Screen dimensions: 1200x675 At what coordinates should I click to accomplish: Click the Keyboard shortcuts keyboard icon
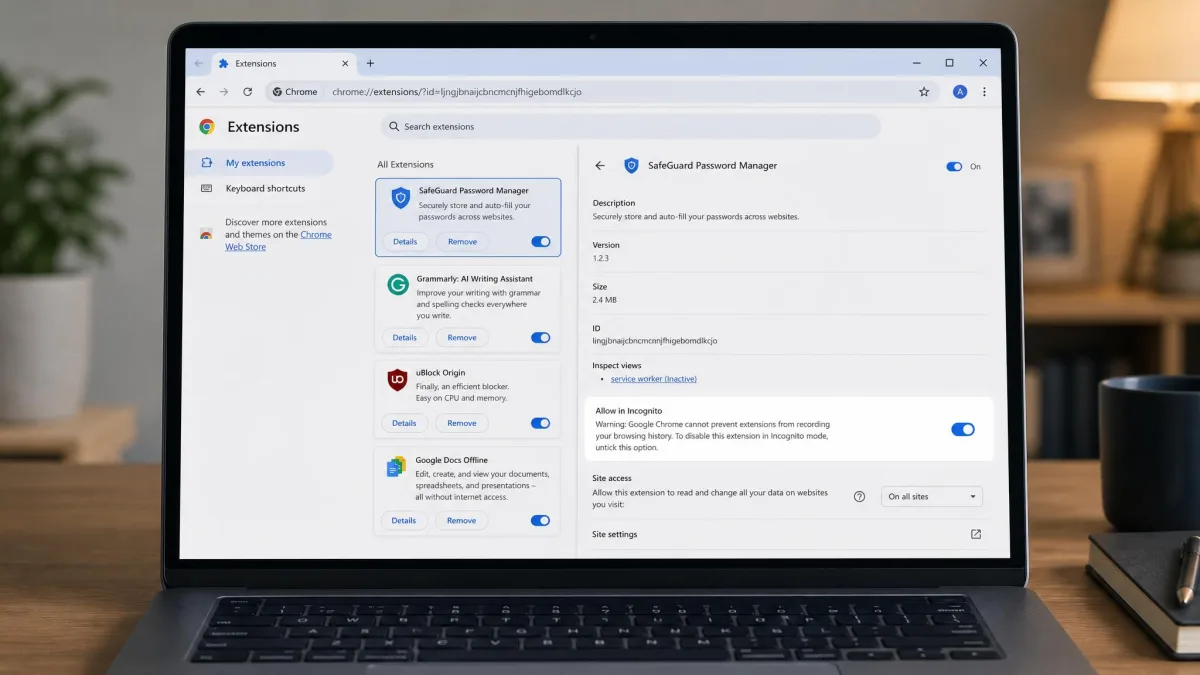(207, 189)
